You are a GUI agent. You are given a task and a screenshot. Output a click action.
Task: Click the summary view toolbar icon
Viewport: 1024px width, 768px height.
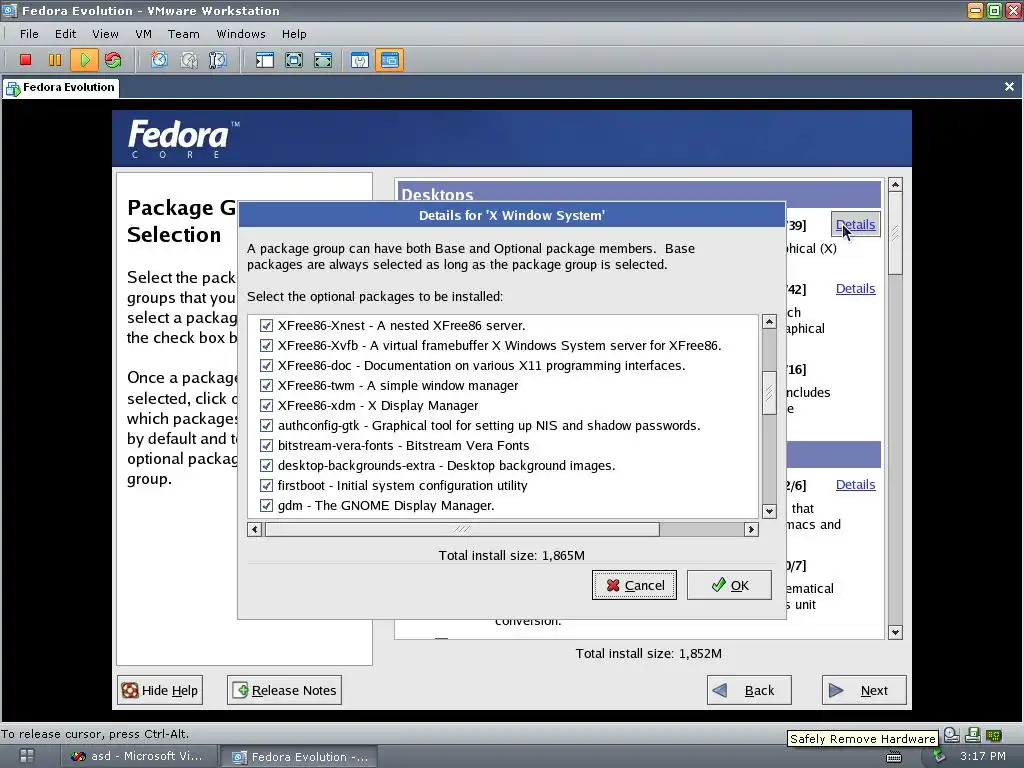(x=360, y=60)
